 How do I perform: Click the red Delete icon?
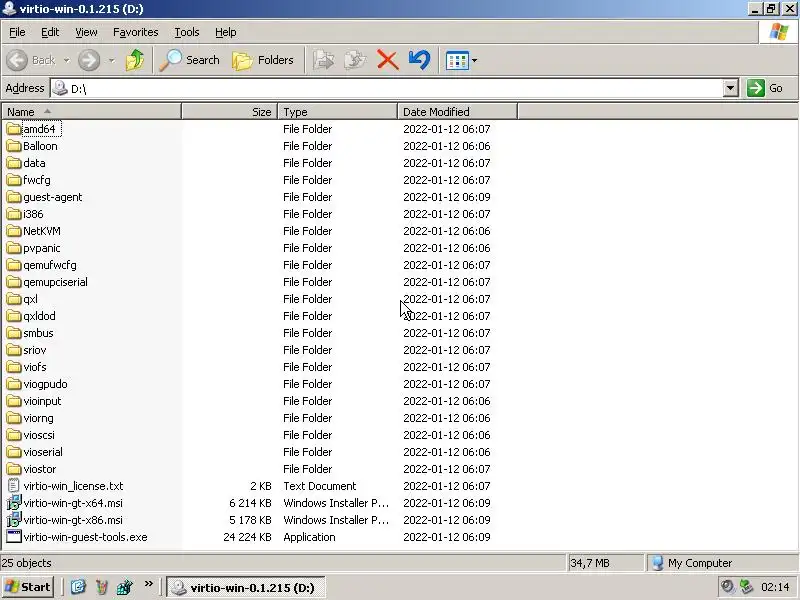click(388, 60)
